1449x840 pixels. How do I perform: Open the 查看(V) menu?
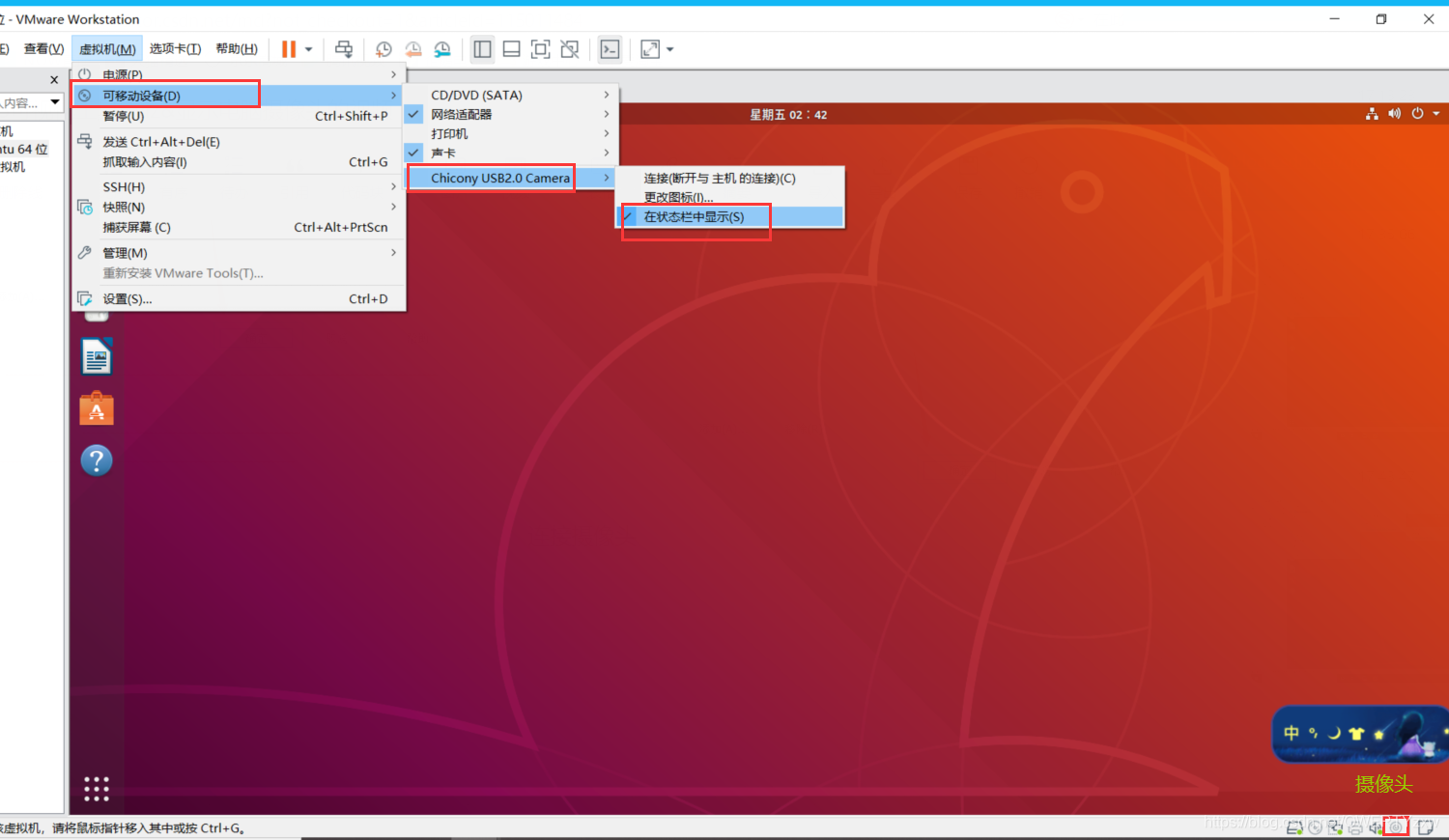[43, 48]
